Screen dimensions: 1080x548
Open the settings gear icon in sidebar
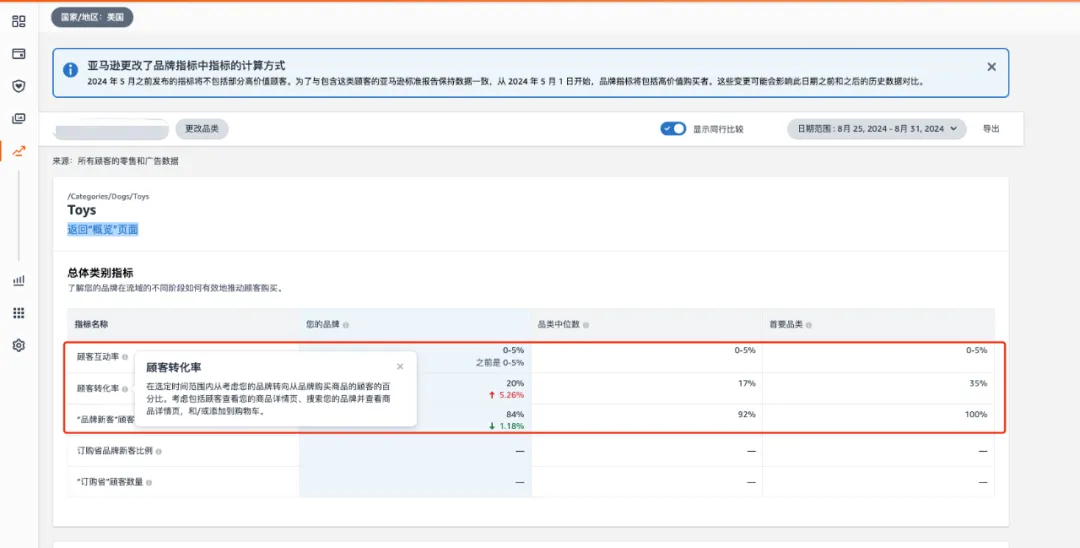(x=19, y=345)
